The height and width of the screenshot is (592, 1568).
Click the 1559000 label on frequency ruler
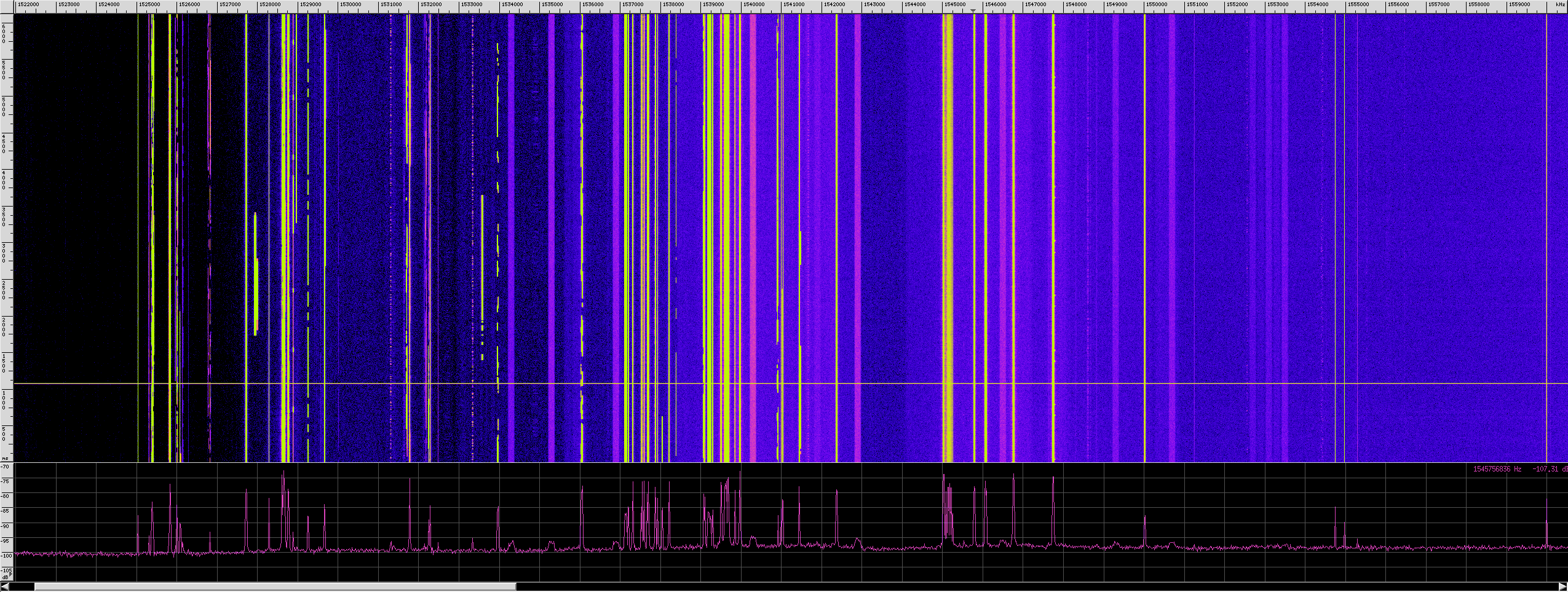(1519, 4)
